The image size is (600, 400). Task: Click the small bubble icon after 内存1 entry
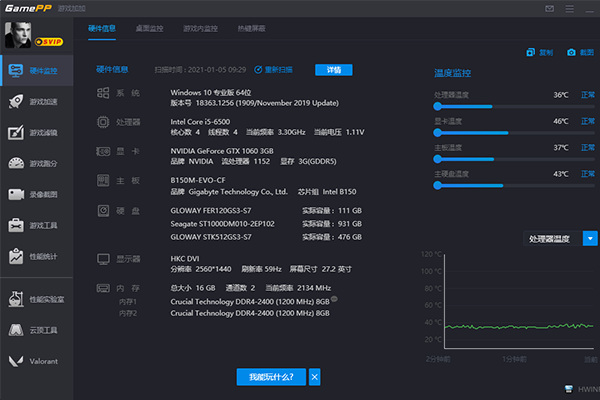click(334, 299)
